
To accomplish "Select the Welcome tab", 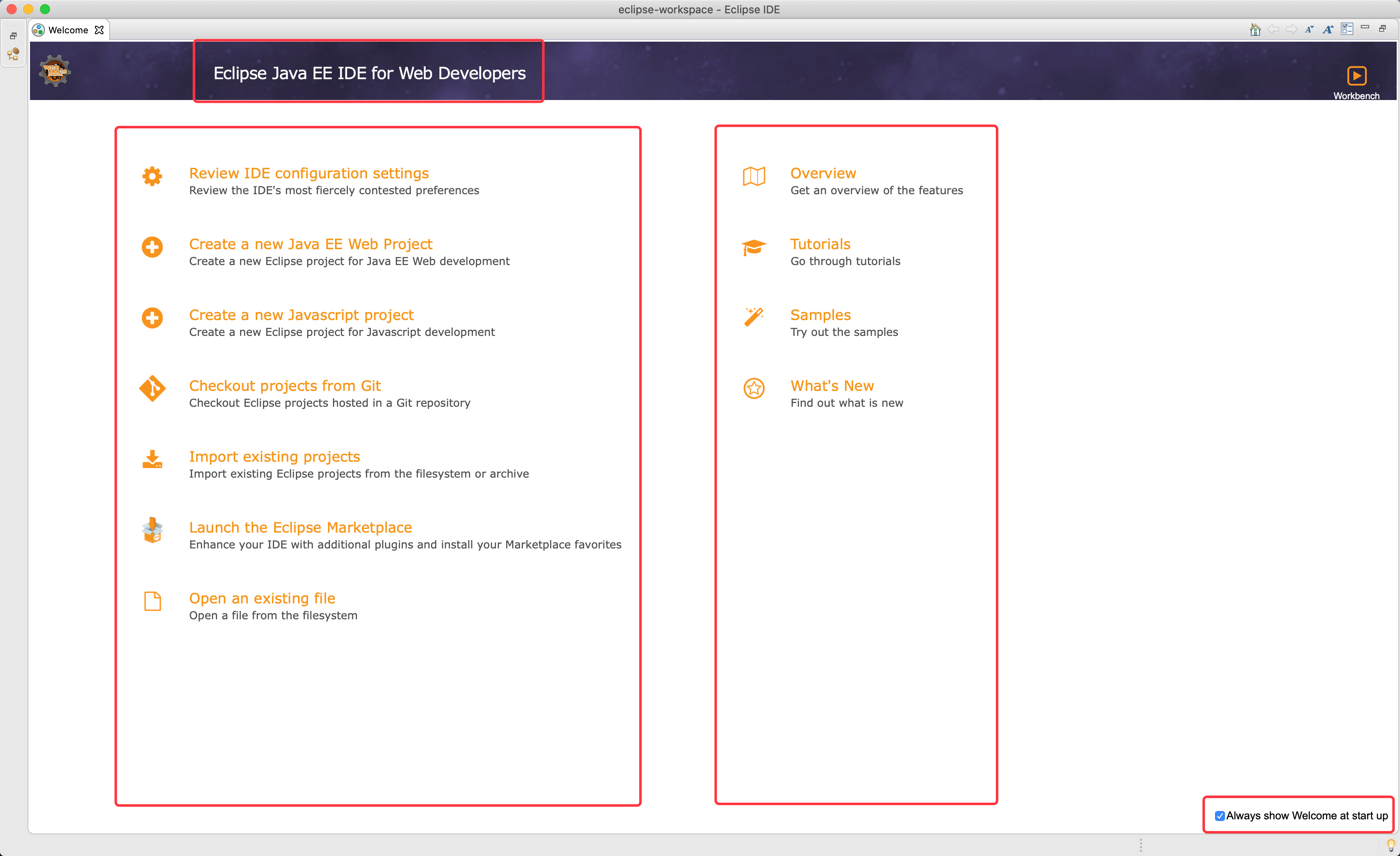I will 68,30.
